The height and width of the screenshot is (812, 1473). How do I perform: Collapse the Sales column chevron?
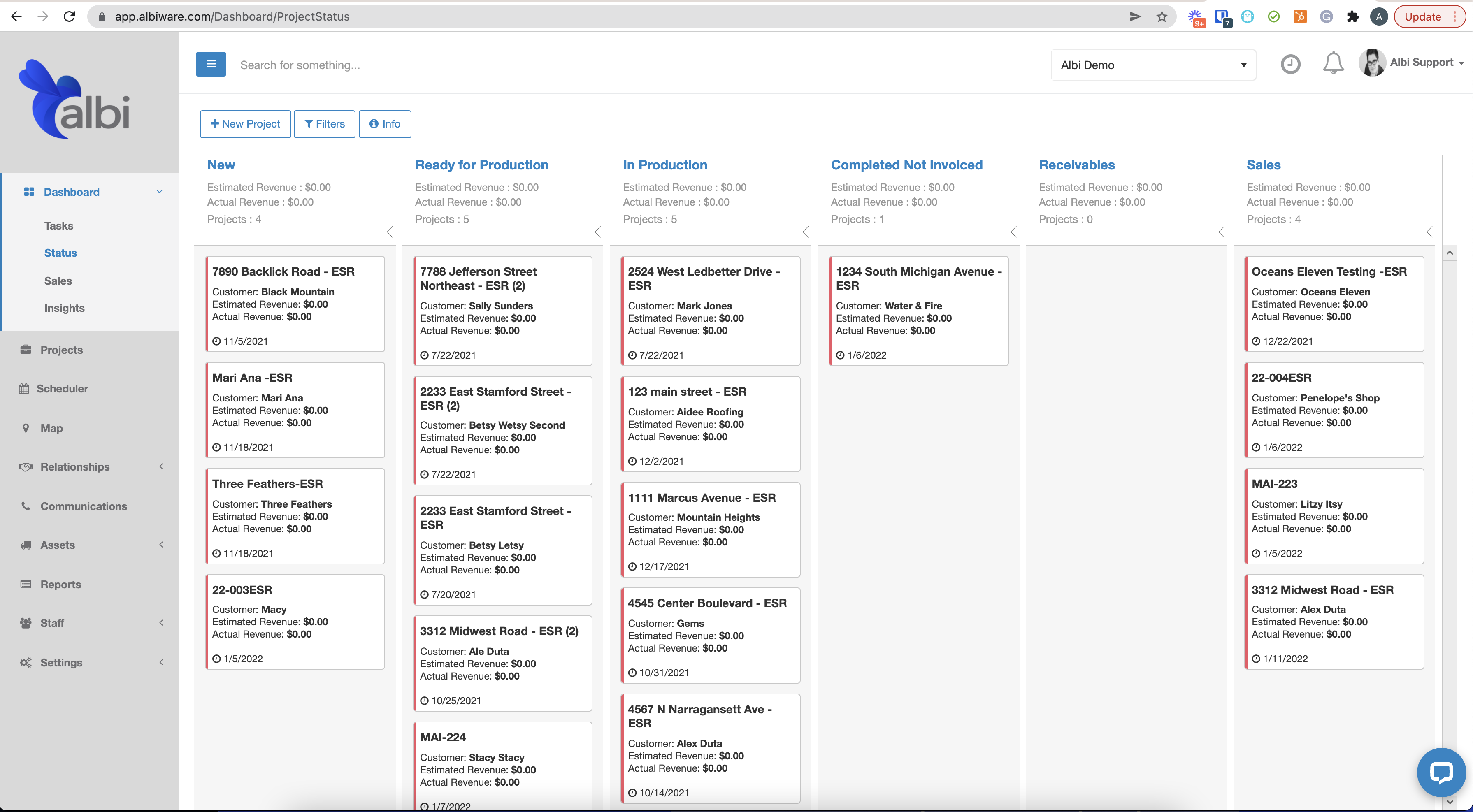coord(1429,232)
